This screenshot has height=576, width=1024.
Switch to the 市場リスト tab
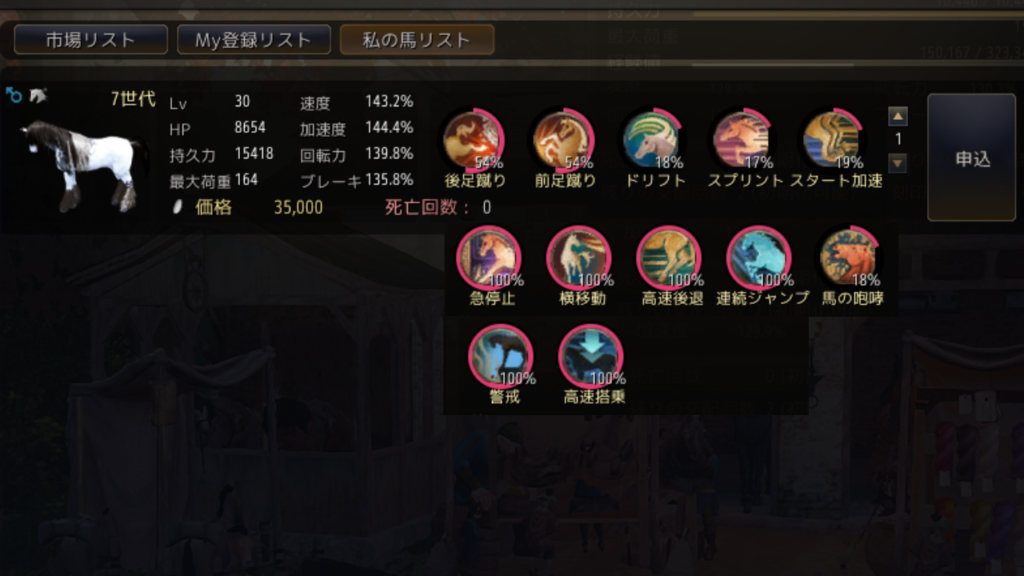coord(91,40)
